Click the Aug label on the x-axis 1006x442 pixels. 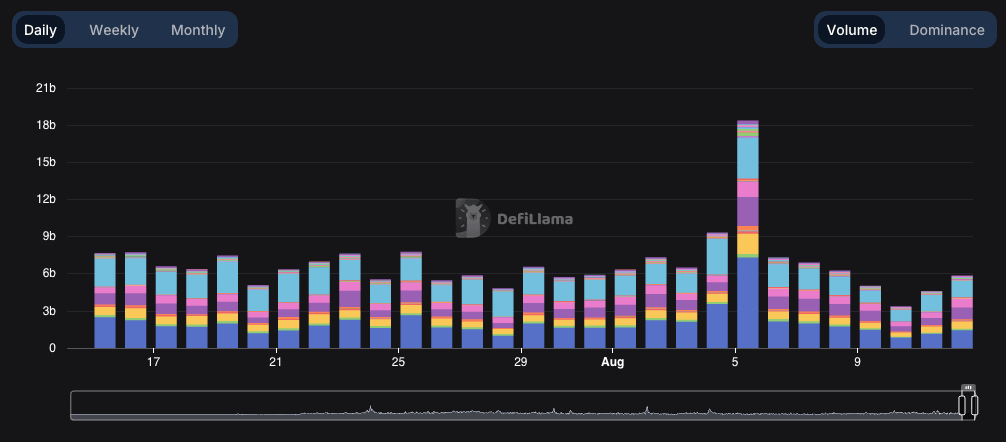point(612,362)
